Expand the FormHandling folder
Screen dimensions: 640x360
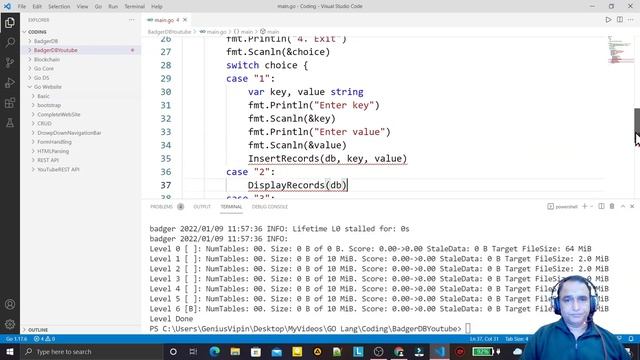pyautogui.click(x=54, y=142)
